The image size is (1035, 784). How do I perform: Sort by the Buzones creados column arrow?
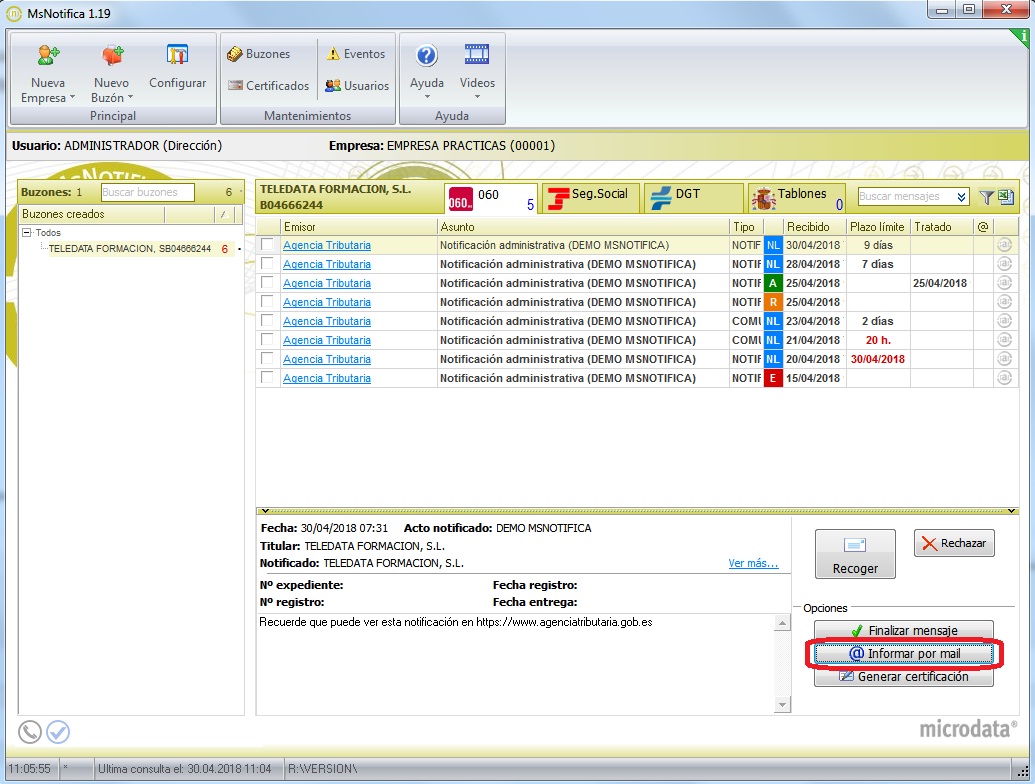pyautogui.click(x=224, y=214)
